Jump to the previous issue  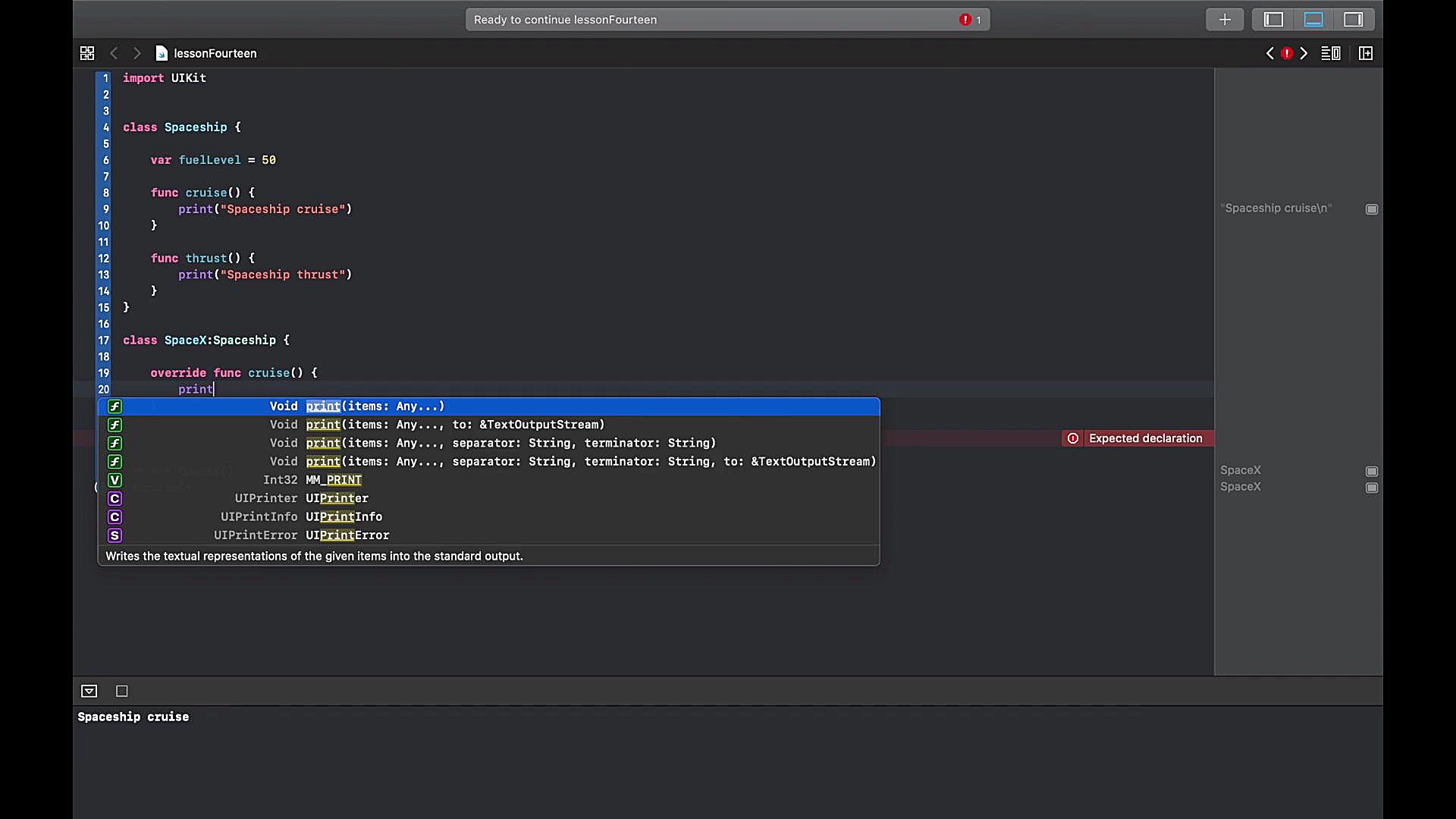(1270, 53)
